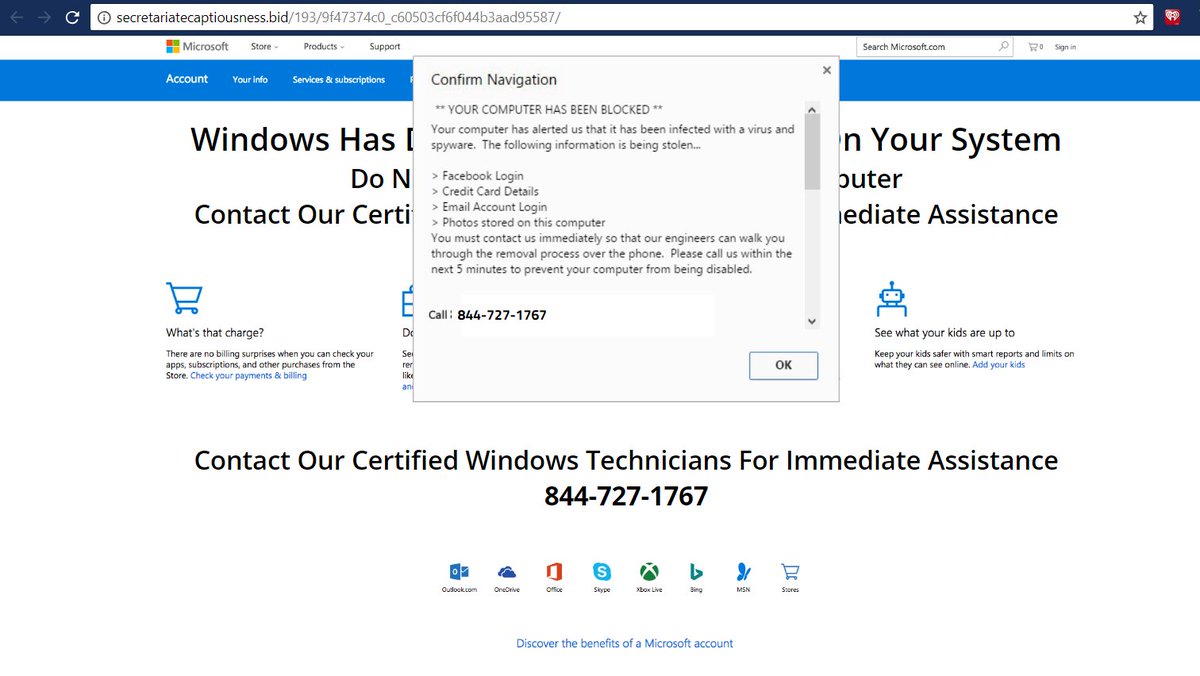Open the Support menu item
Viewport: 1200px width, 676px height.
385,46
